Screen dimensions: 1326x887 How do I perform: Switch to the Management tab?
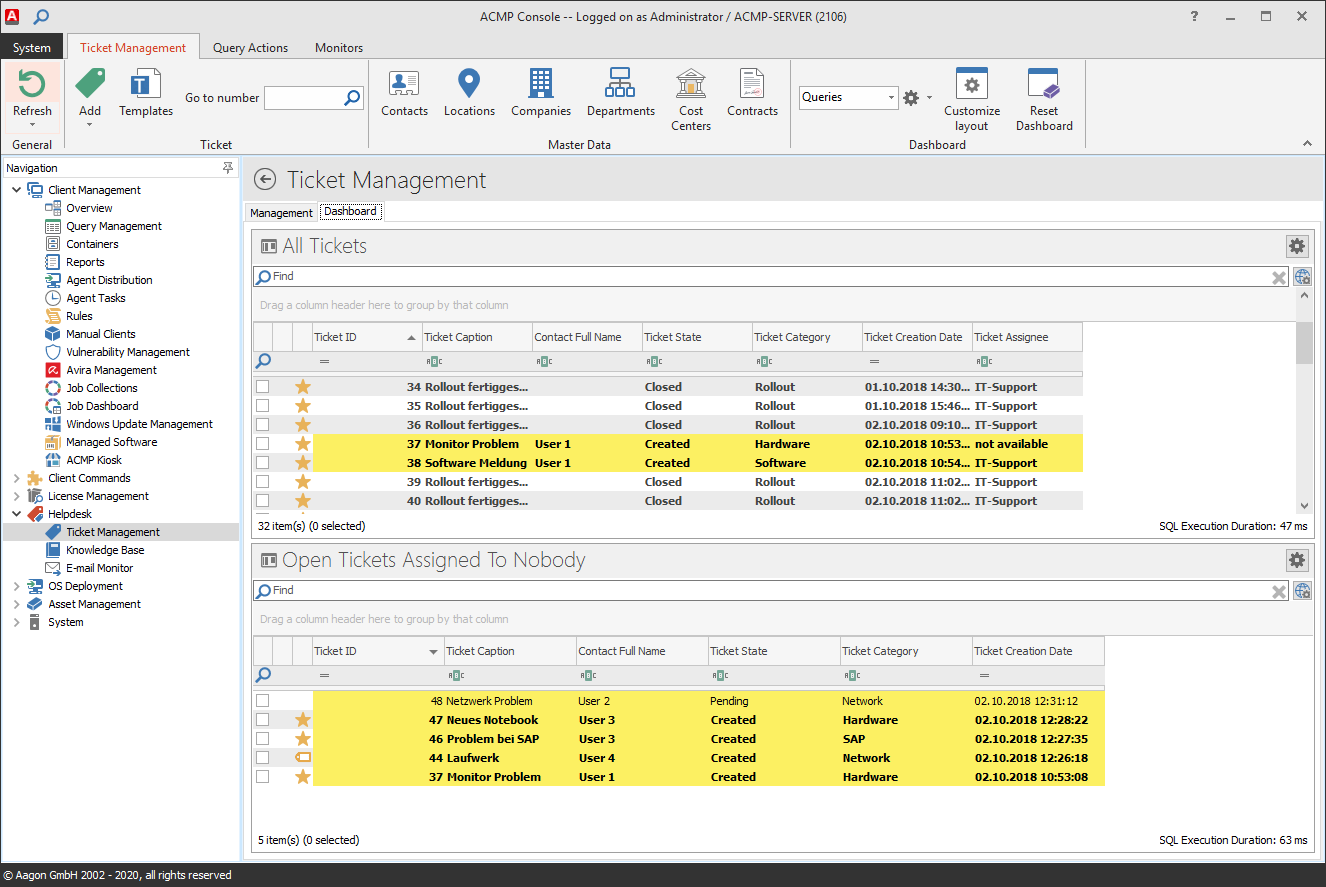281,213
